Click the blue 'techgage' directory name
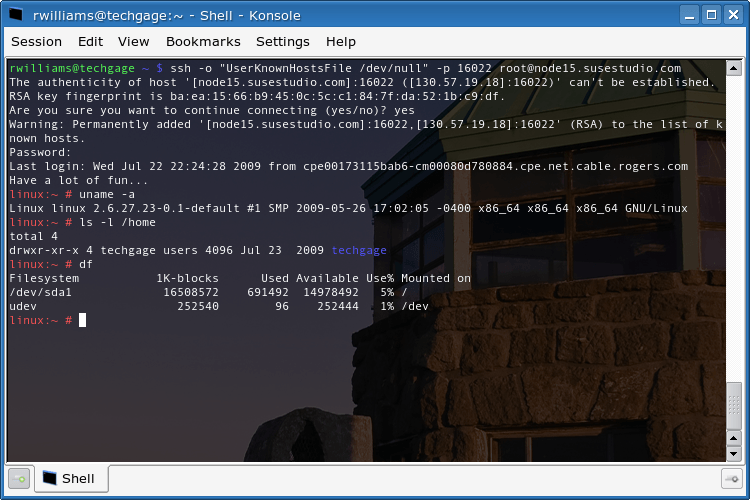The width and height of the screenshot is (750, 500). click(x=359, y=250)
